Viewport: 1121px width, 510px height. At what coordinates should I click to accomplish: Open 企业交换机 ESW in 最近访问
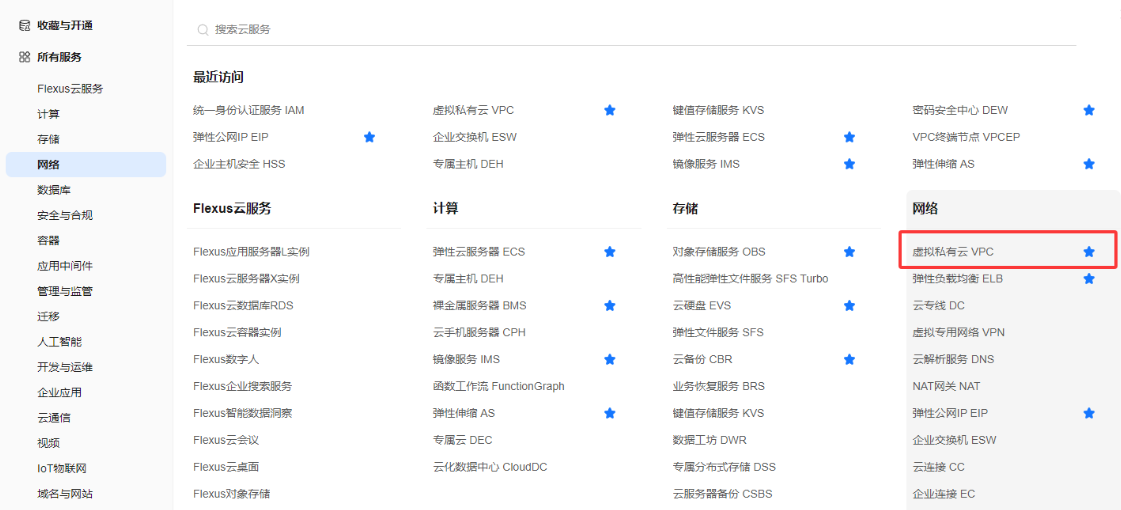475,137
